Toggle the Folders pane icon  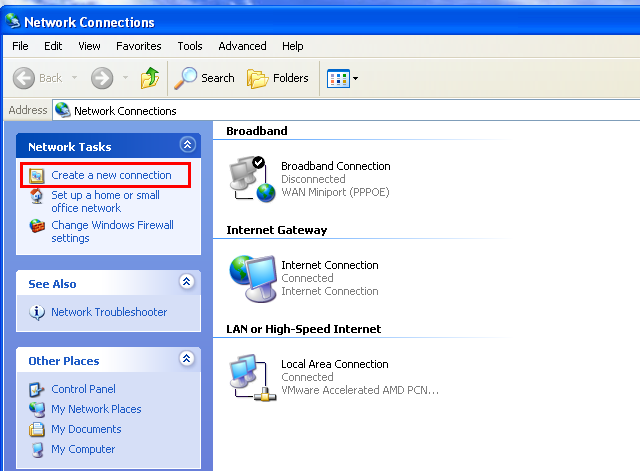tap(257, 78)
